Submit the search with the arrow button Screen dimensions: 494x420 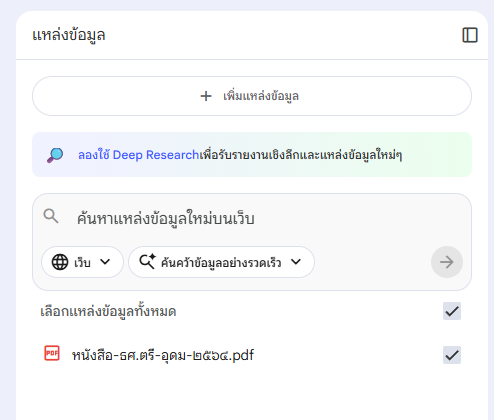447,262
